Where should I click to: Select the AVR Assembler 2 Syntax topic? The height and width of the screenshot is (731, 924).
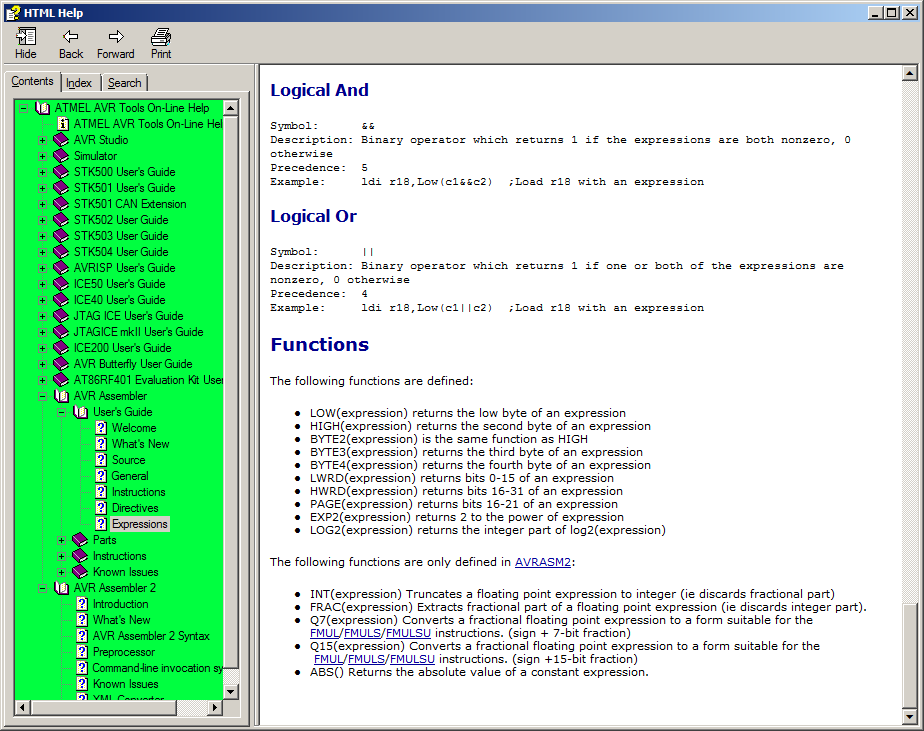pyautogui.click(x=151, y=636)
